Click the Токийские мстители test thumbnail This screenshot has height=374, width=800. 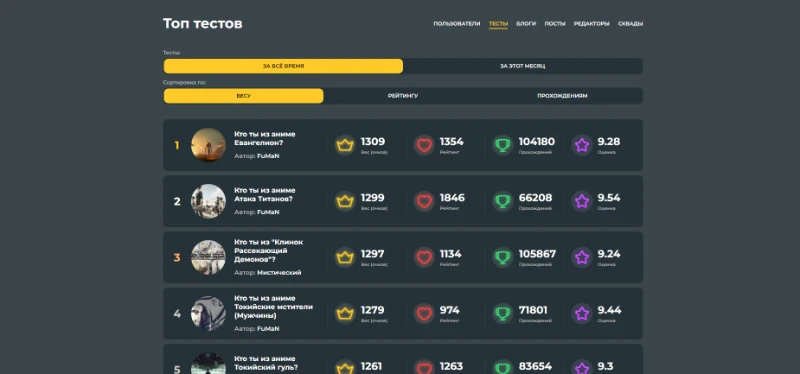pyautogui.click(x=208, y=313)
